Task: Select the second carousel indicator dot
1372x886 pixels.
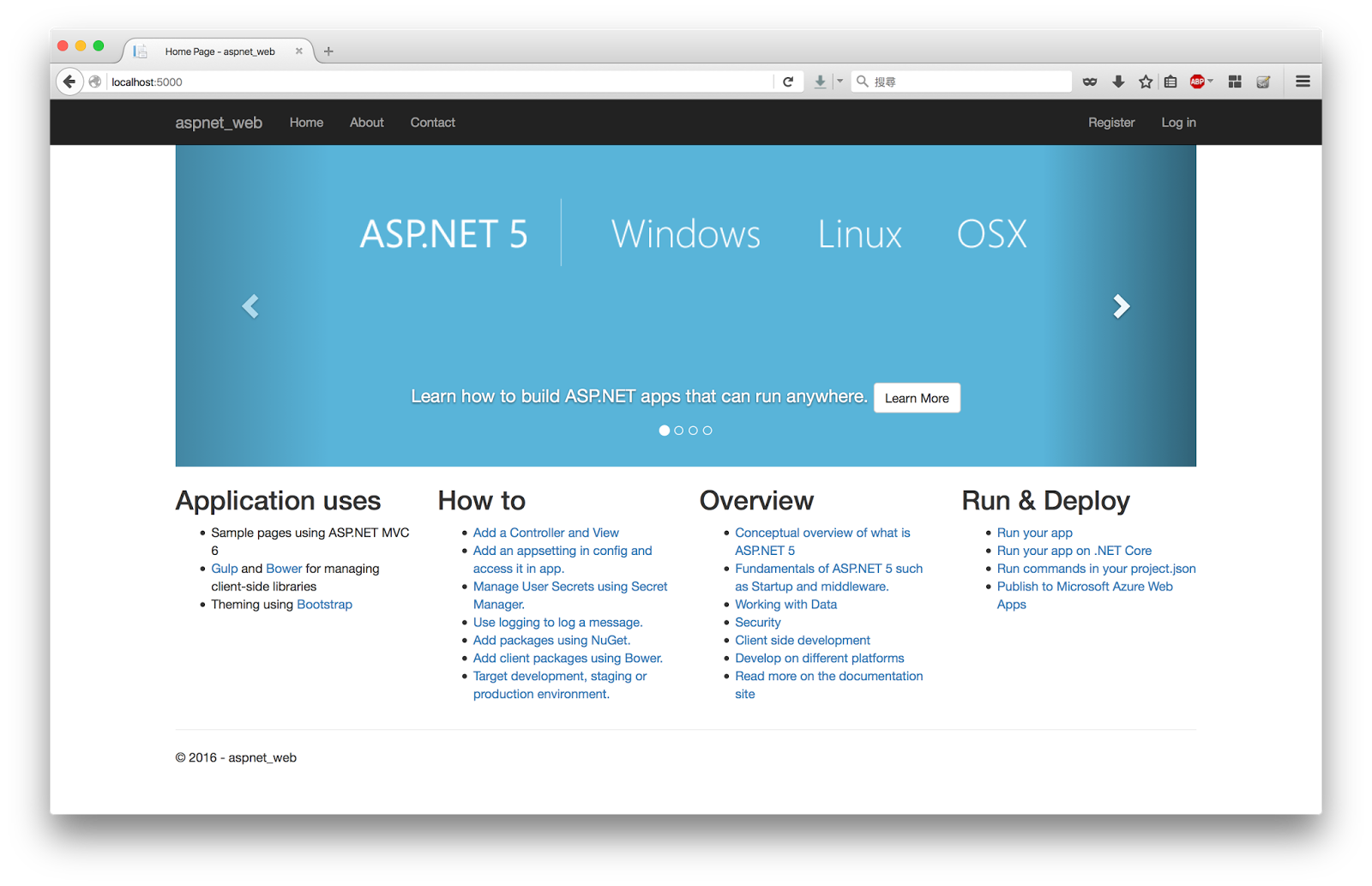Action: tap(679, 431)
